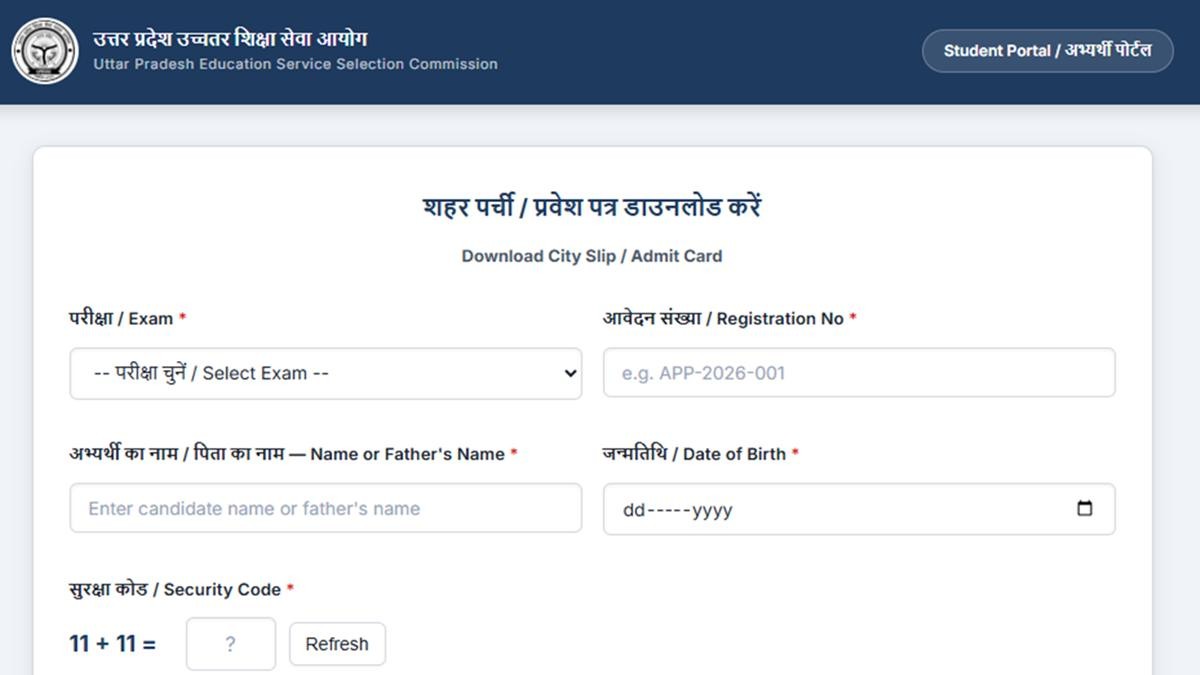Screen dimensions: 1200x675
Task: Click the Download City Slip / Admit Card subtitle
Action: (x=591, y=256)
